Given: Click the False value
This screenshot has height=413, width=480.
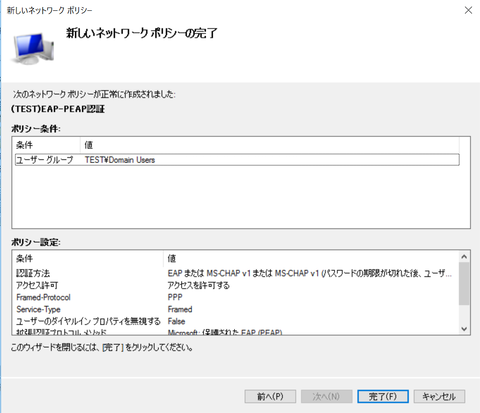Looking at the screenshot, I should point(176,321).
